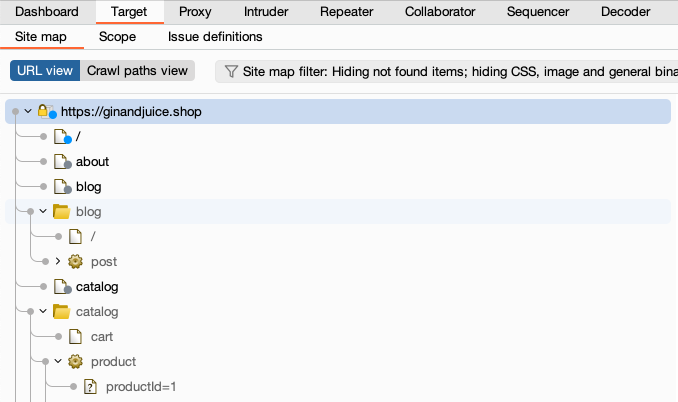Click the funnel icon in the filter bar

coord(231,71)
